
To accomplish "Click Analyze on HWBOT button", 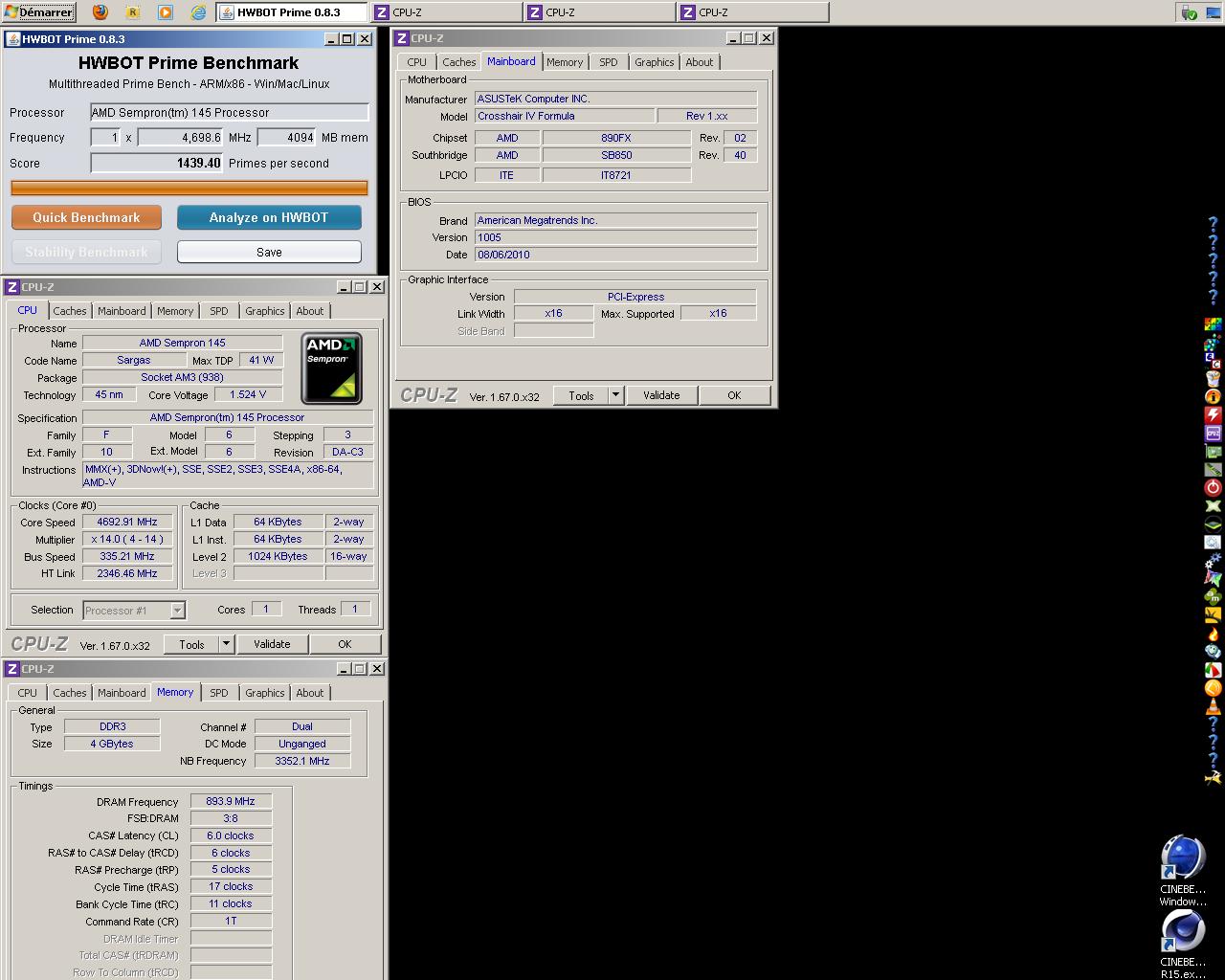I will point(269,217).
